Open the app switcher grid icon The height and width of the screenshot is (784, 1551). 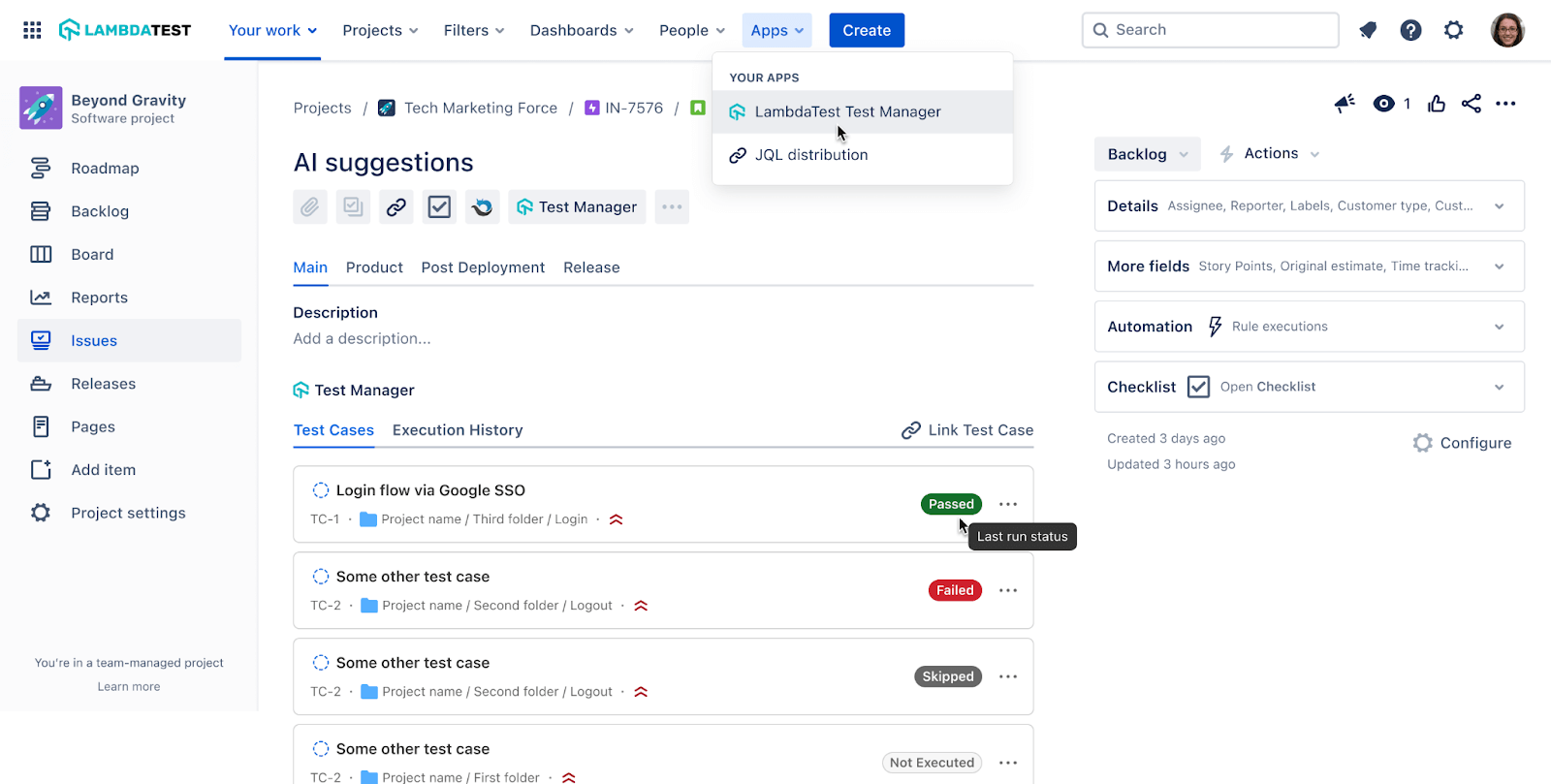(32, 30)
